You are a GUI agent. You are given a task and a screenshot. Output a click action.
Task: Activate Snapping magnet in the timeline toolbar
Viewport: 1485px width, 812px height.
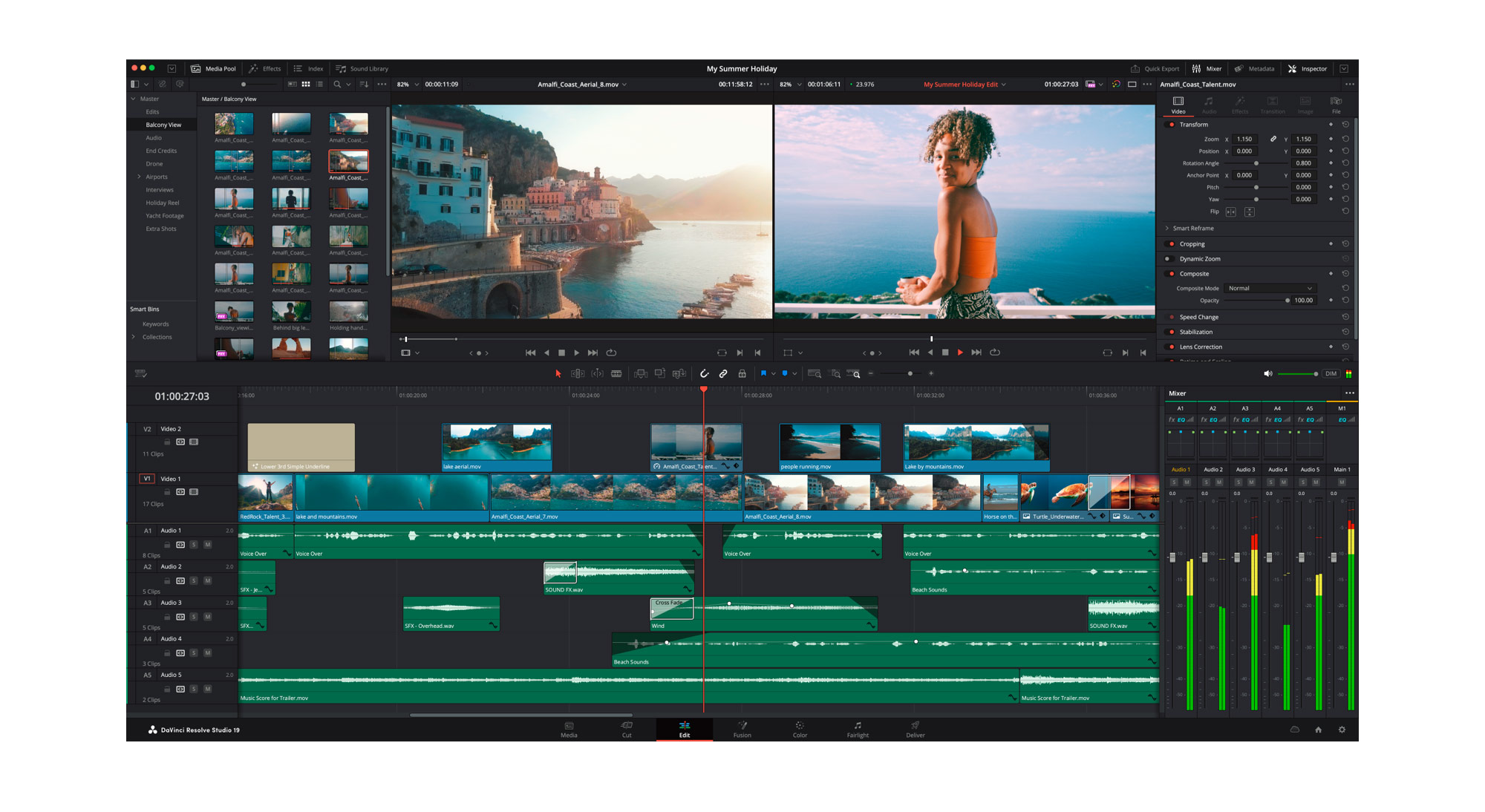[x=705, y=373]
